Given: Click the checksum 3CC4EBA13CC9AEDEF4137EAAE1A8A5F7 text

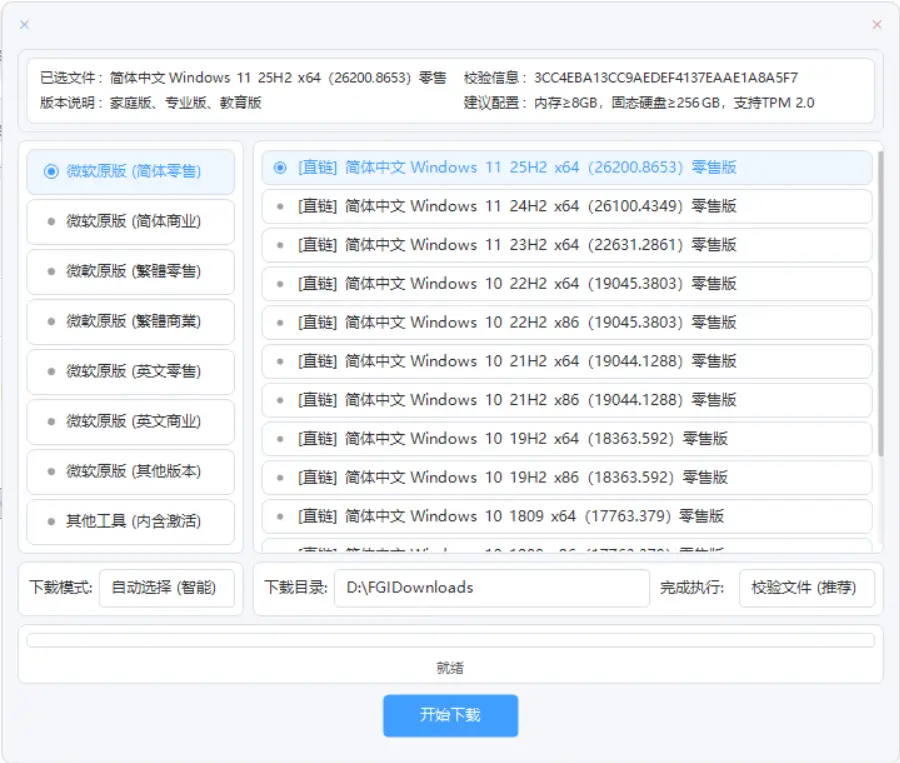Looking at the screenshot, I should 666,78.
